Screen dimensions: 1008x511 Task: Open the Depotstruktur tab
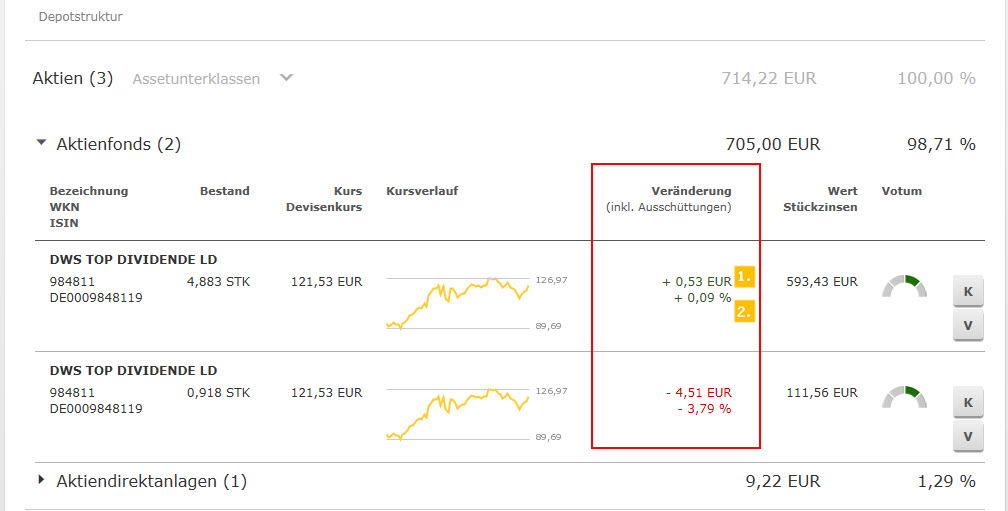tap(80, 17)
